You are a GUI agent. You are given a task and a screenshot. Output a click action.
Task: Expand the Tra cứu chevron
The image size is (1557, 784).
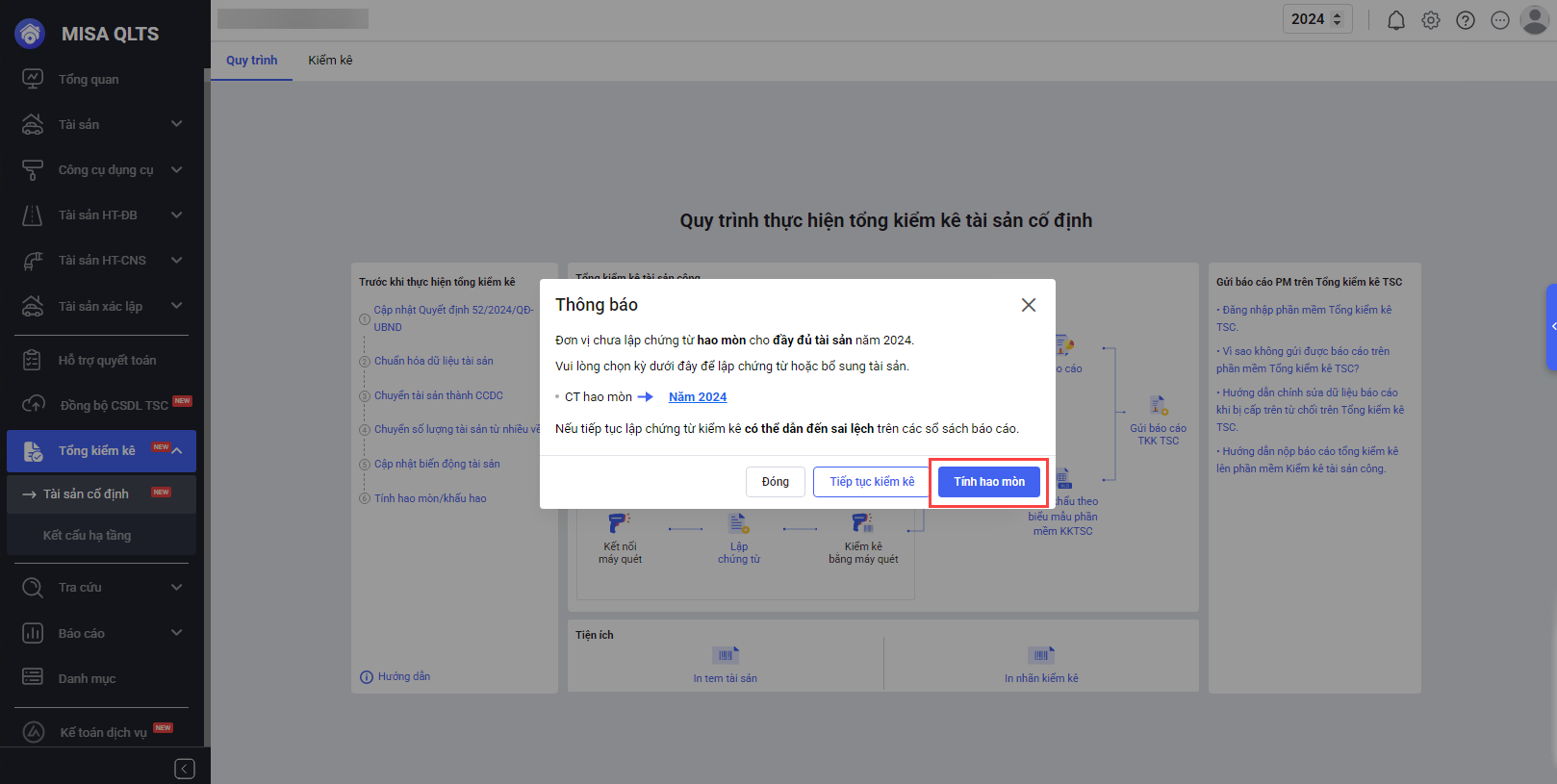tap(176, 587)
